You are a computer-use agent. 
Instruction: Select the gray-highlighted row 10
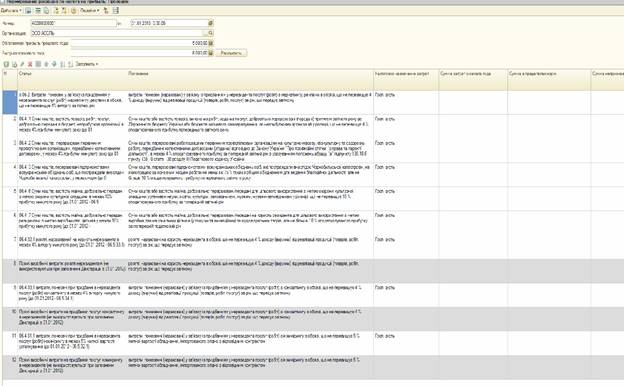312,318
